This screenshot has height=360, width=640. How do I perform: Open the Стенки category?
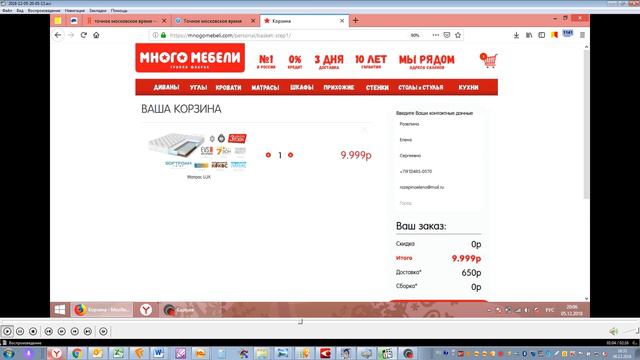pos(377,87)
